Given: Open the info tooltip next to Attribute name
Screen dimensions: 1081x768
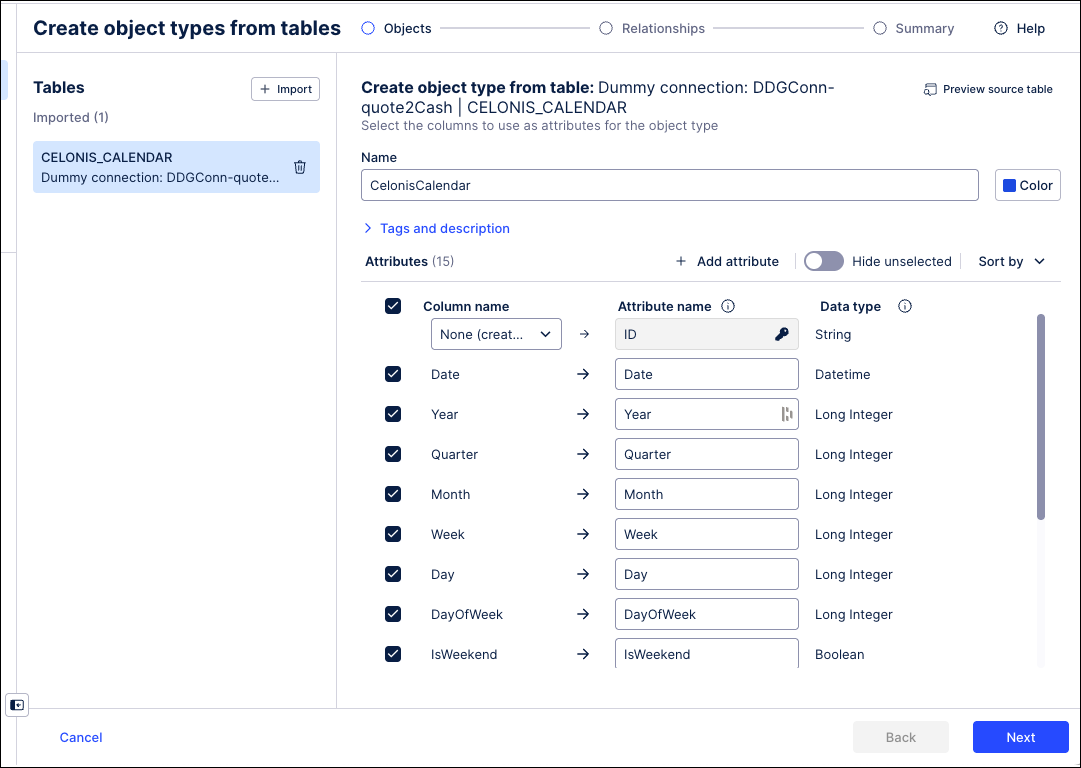Looking at the screenshot, I should 729,306.
